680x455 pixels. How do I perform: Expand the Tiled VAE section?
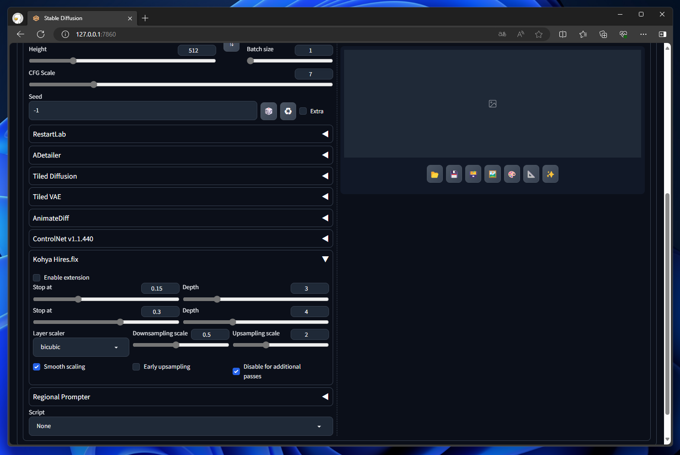coord(180,197)
